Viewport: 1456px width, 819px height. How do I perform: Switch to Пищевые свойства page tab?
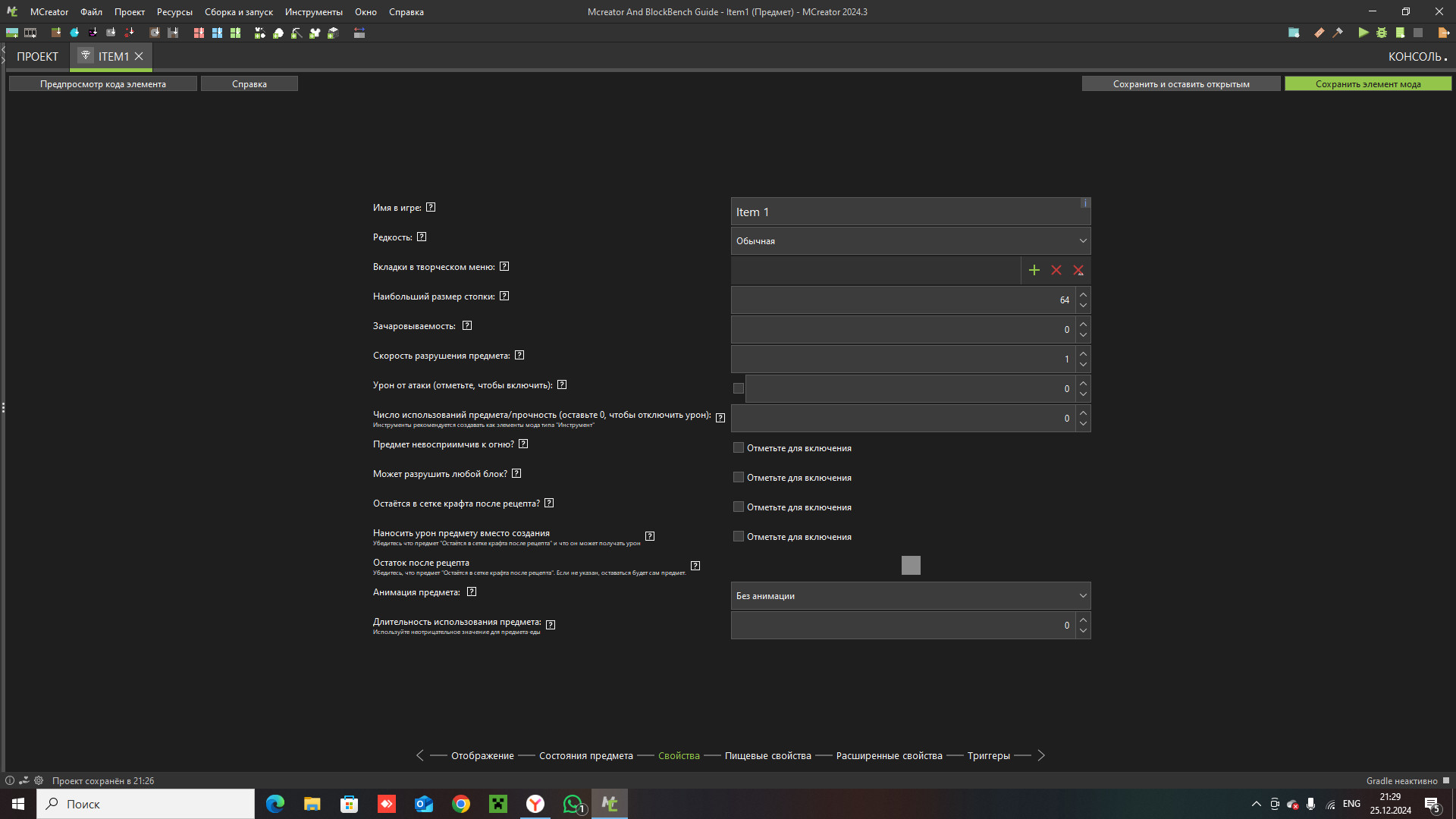click(767, 755)
